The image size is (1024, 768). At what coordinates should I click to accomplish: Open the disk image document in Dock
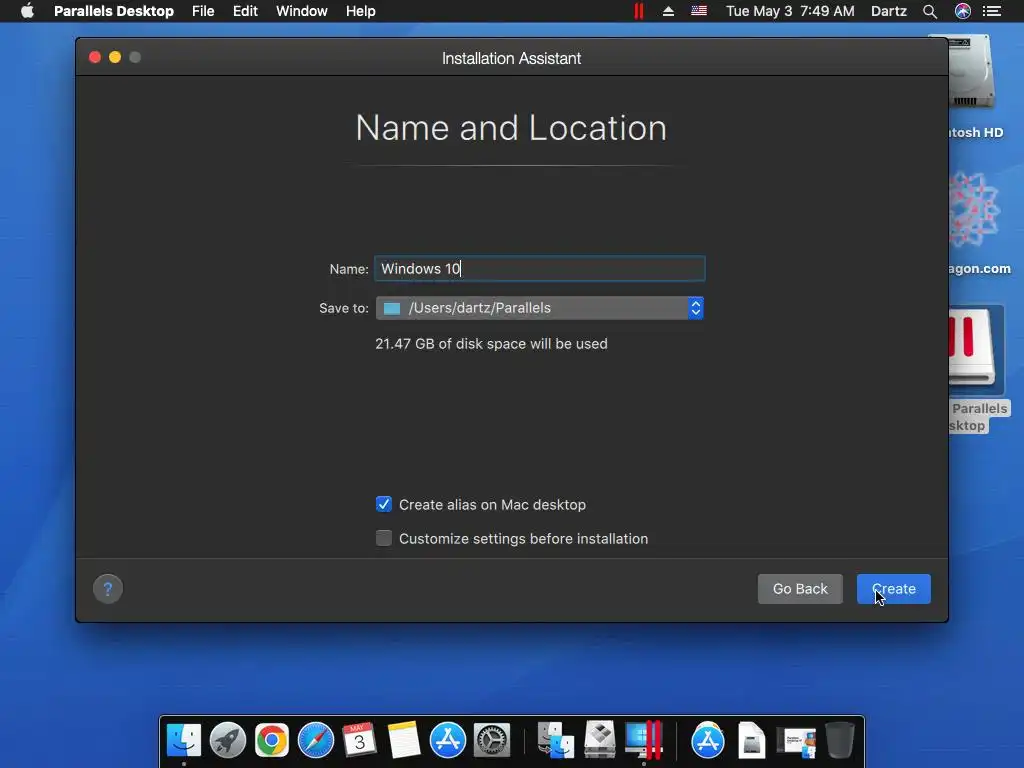coord(752,740)
